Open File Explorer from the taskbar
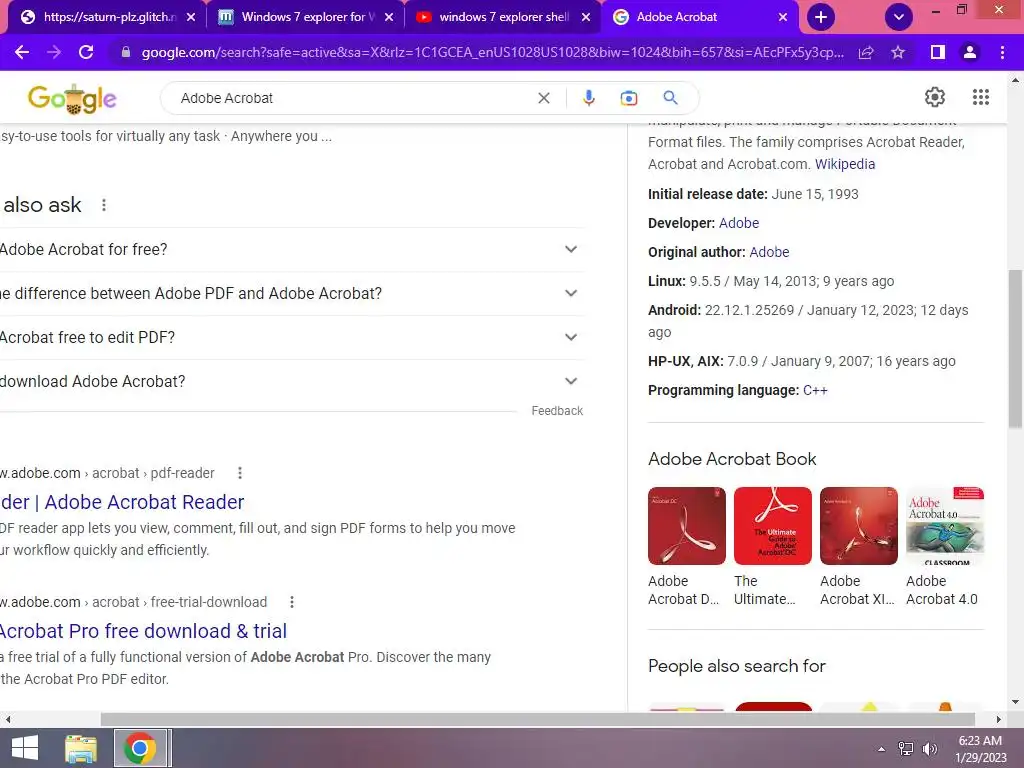Screen dimensions: 1024x768 click(80, 748)
